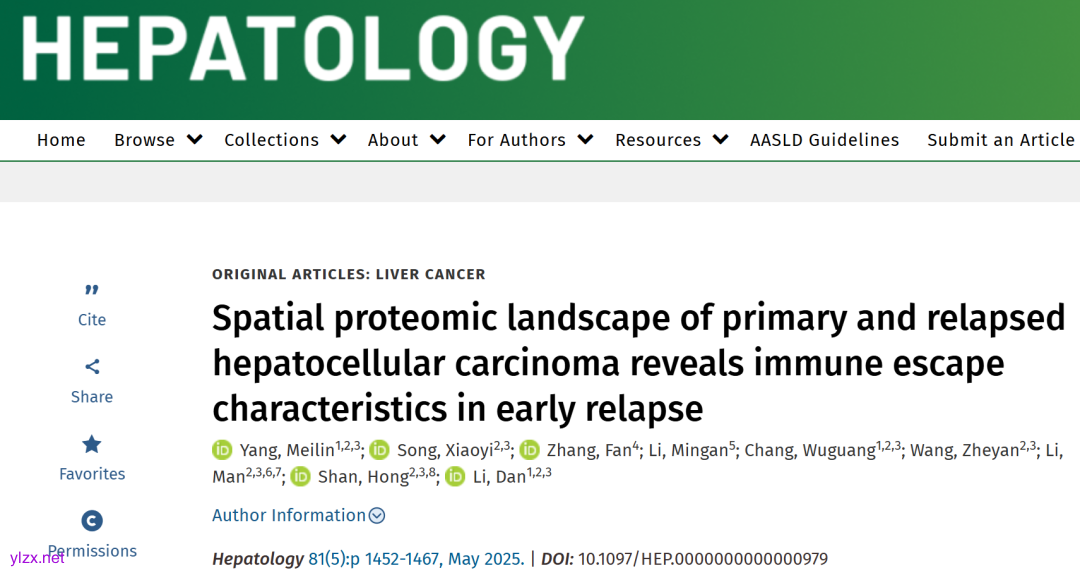Image resolution: width=1080 pixels, height=573 pixels.
Task: Click the HEPATOLOGY journal logo
Action: coord(302,48)
